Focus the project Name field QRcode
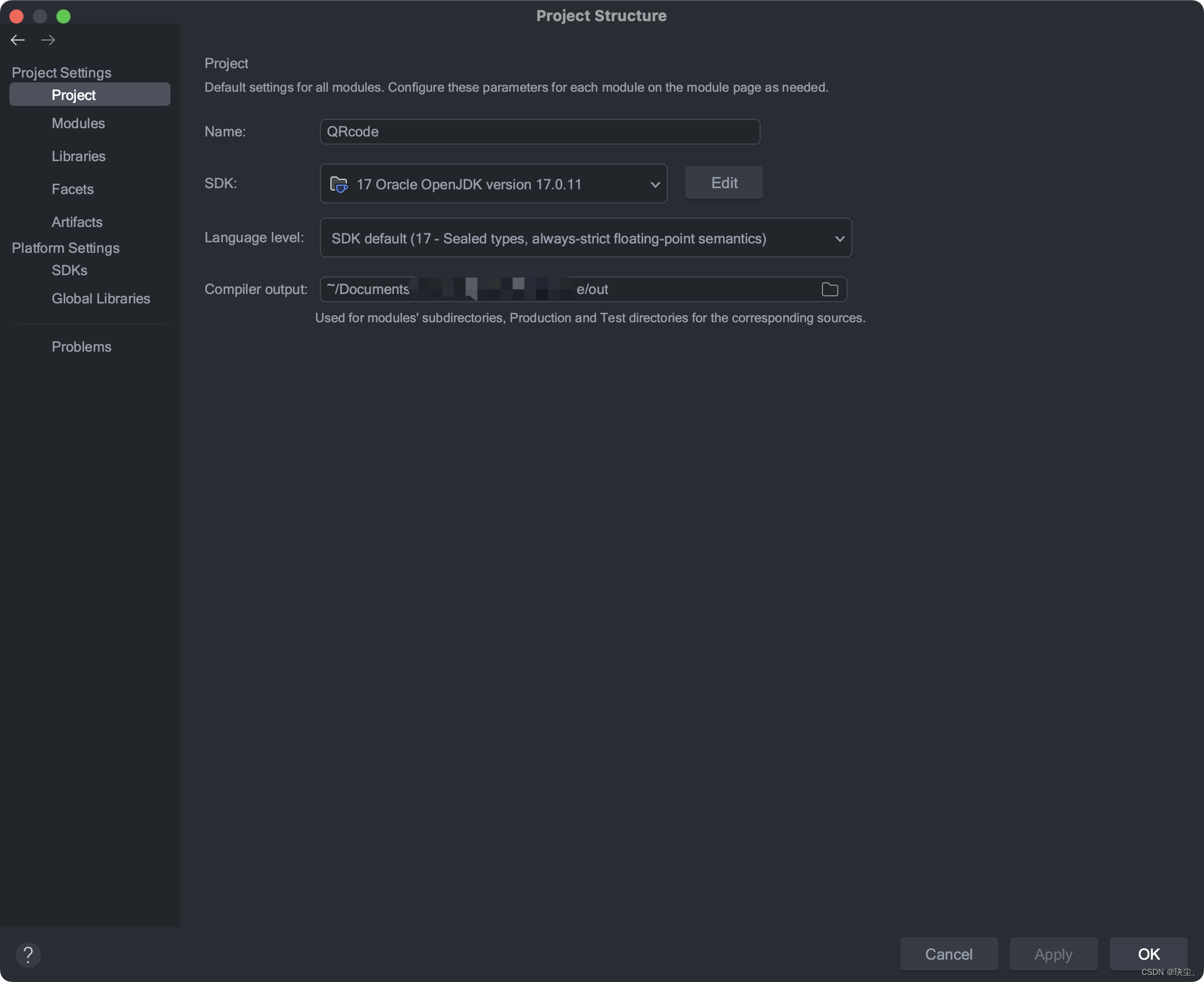This screenshot has height=982, width=1204. point(540,132)
